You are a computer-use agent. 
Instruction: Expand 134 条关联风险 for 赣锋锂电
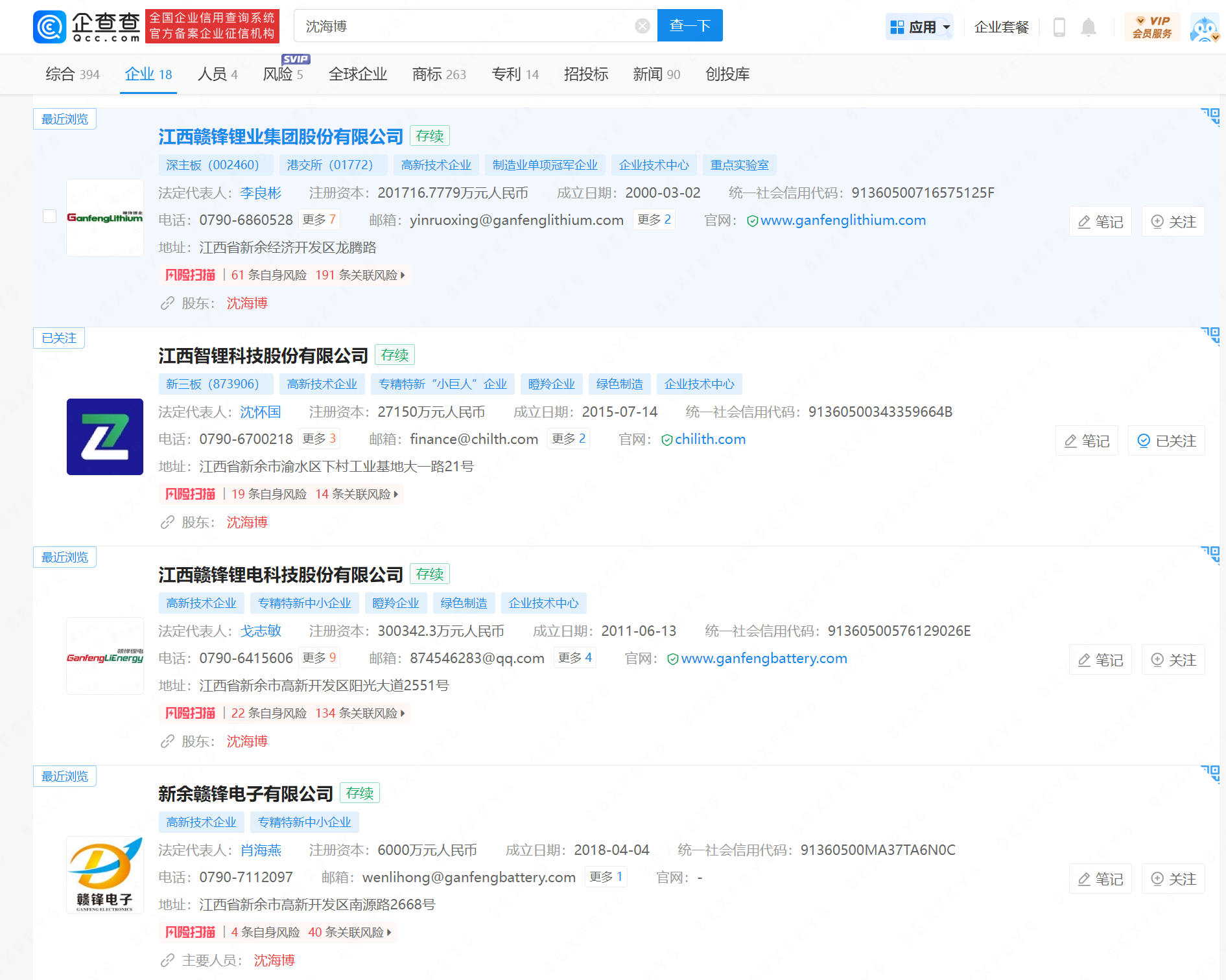click(360, 714)
